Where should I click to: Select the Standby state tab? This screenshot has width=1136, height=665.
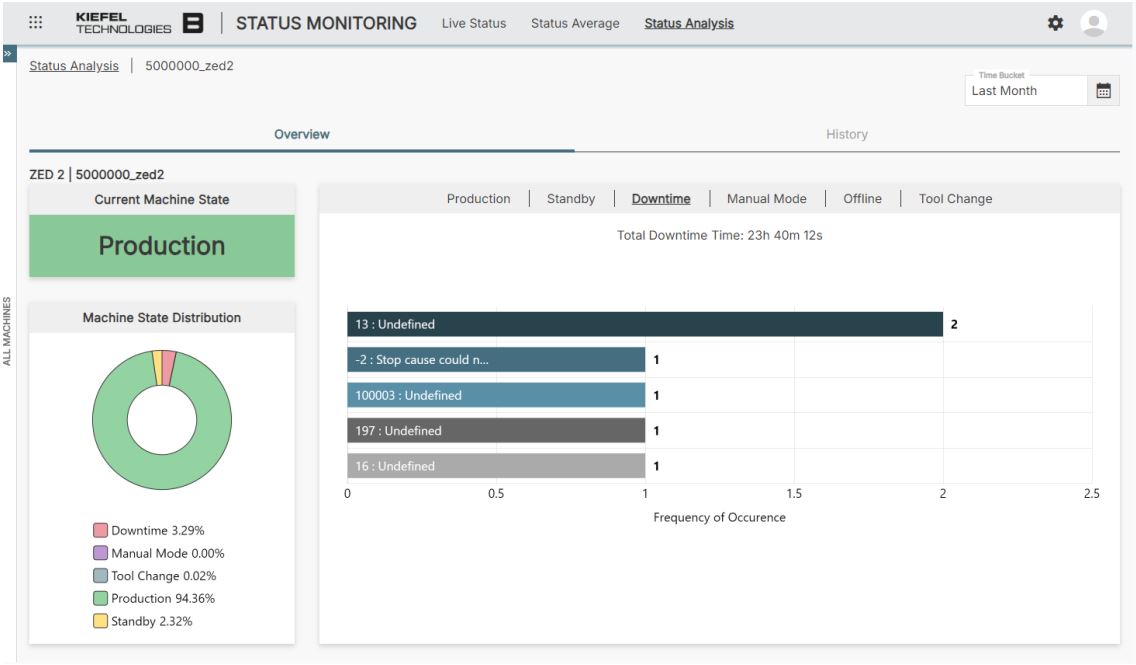click(571, 198)
